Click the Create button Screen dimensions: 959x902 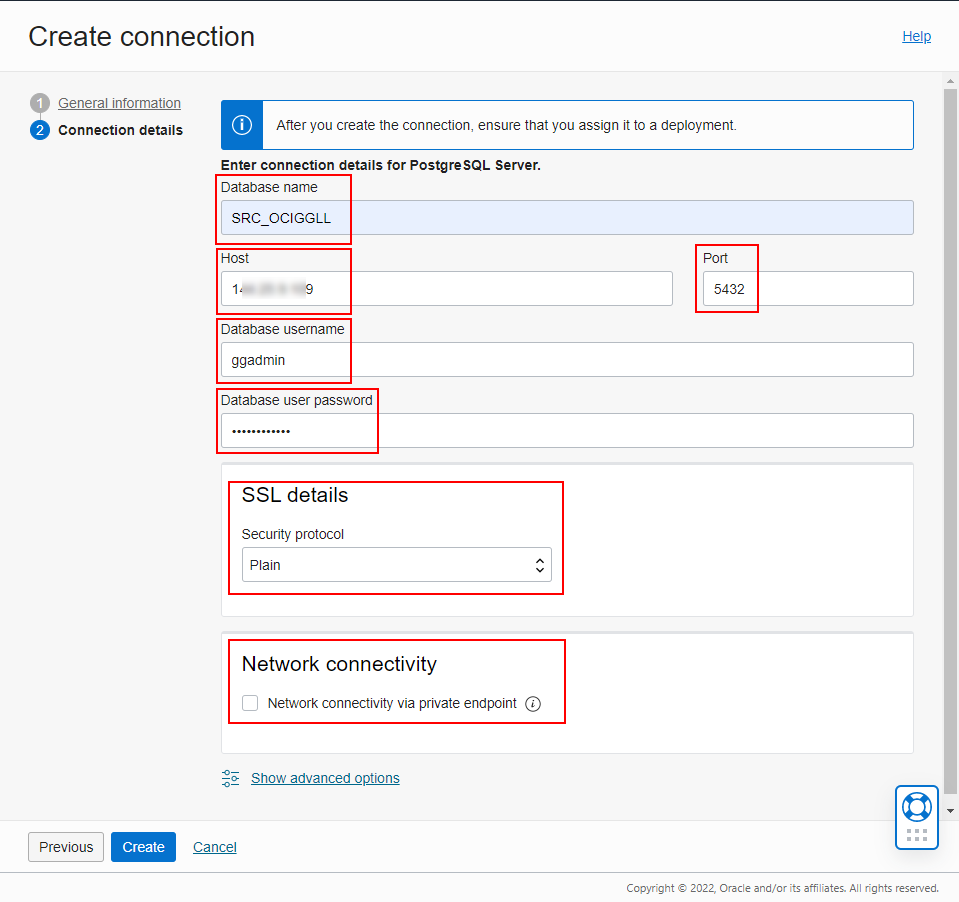click(x=143, y=847)
